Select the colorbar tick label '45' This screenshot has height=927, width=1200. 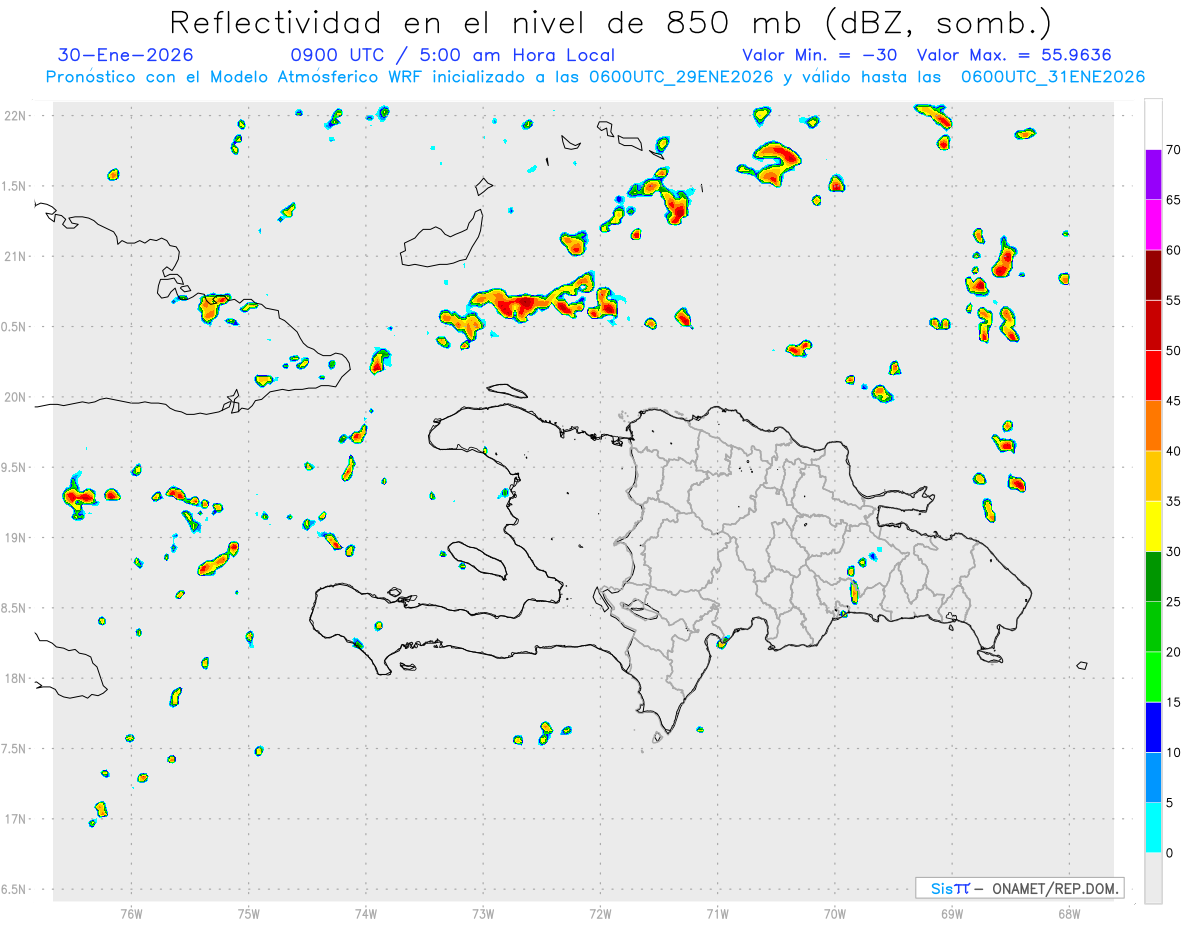(x=1174, y=401)
